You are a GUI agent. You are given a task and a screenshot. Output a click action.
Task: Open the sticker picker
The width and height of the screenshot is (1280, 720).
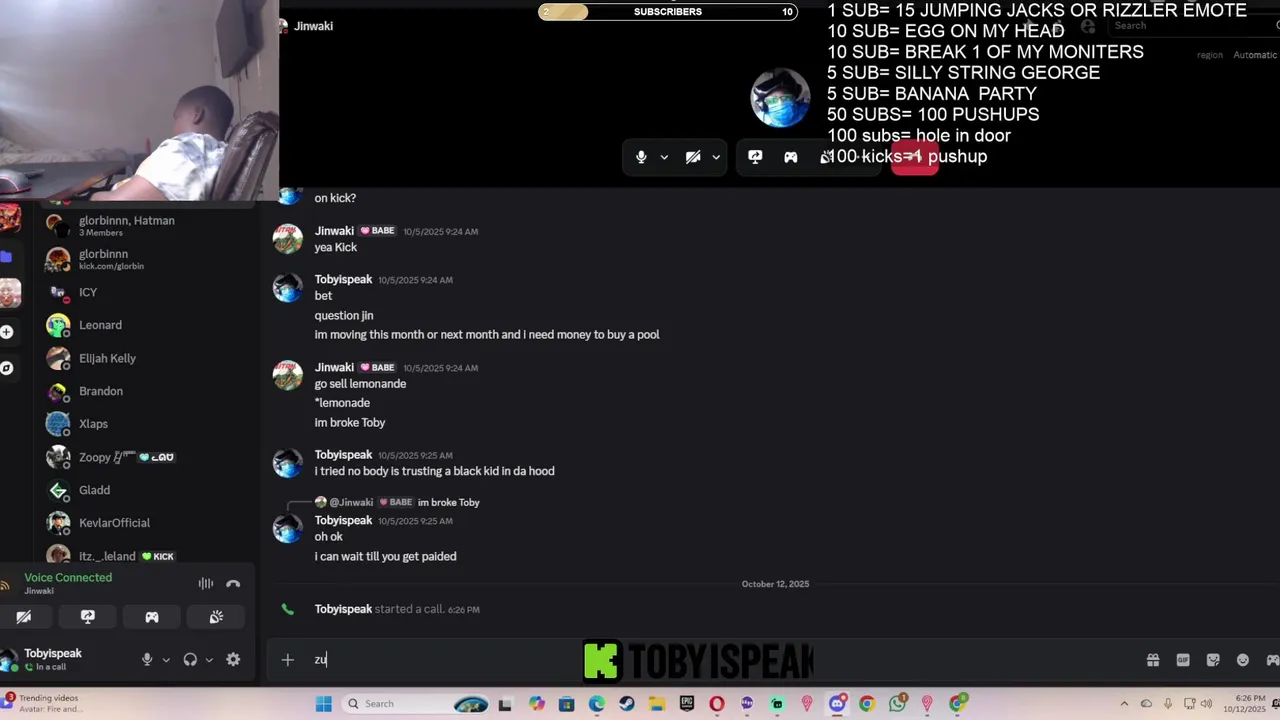(x=1213, y=660)
